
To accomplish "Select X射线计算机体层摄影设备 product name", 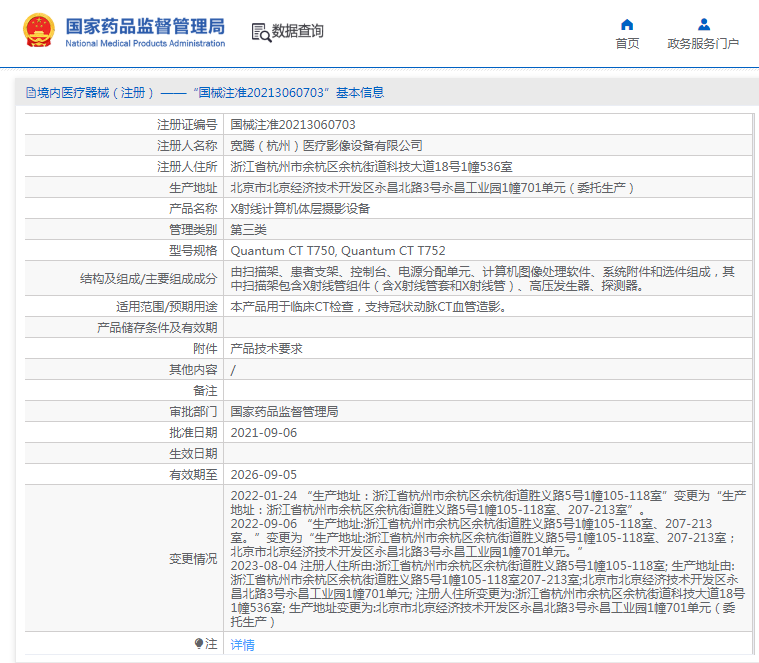I will tap(300, 209).
